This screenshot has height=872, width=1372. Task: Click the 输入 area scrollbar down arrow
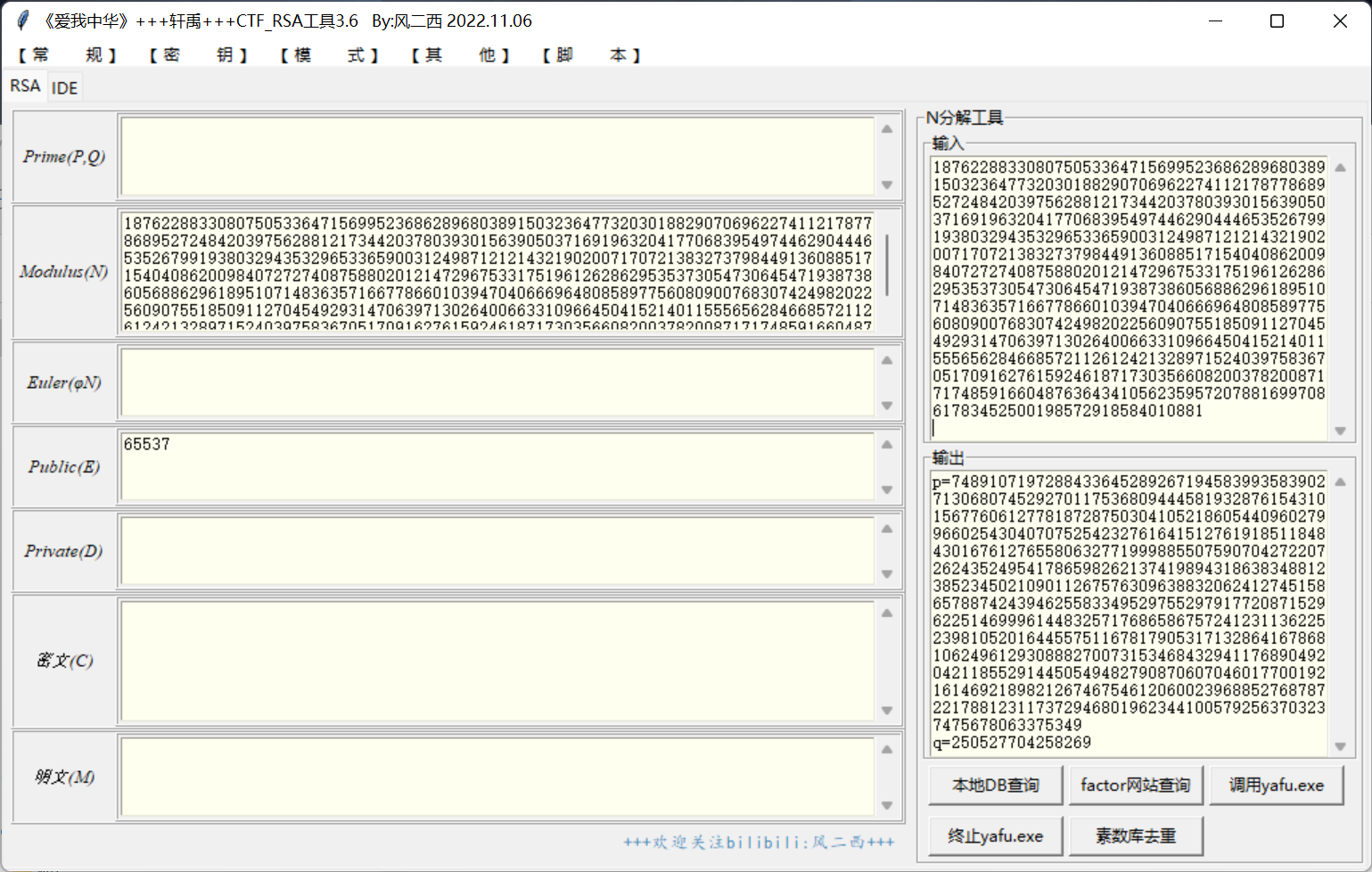point(1340,431)
